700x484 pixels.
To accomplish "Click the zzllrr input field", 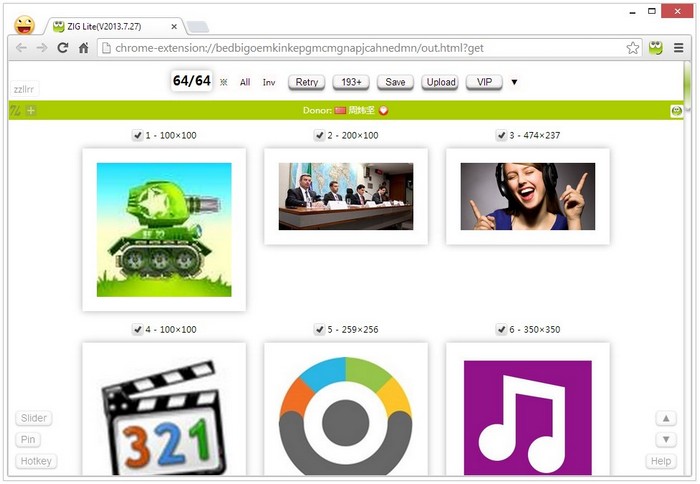I will click(24, 89).
